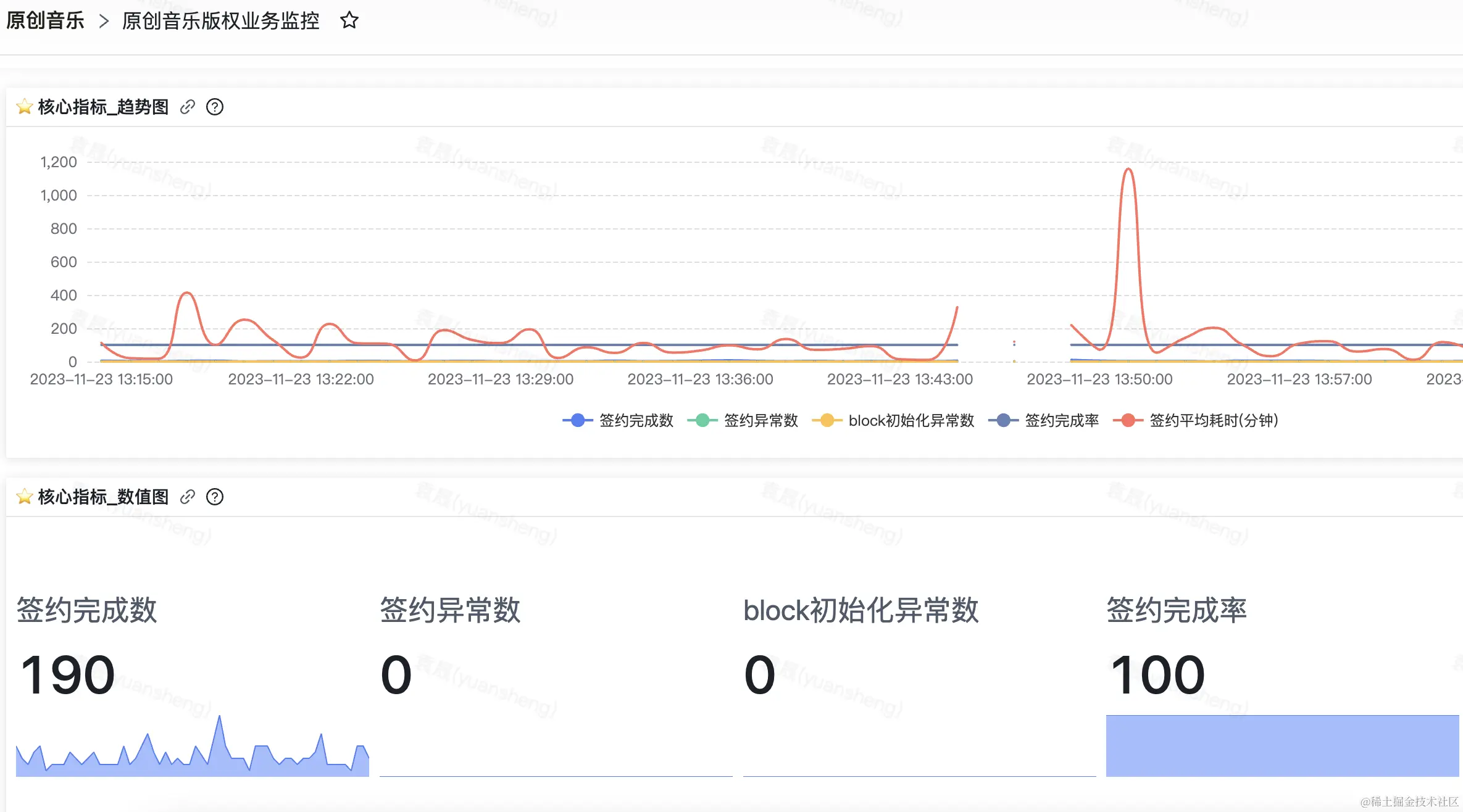
Task: Click the link icon next to 核心指标_数值图
Action: (x=186, y=497)
